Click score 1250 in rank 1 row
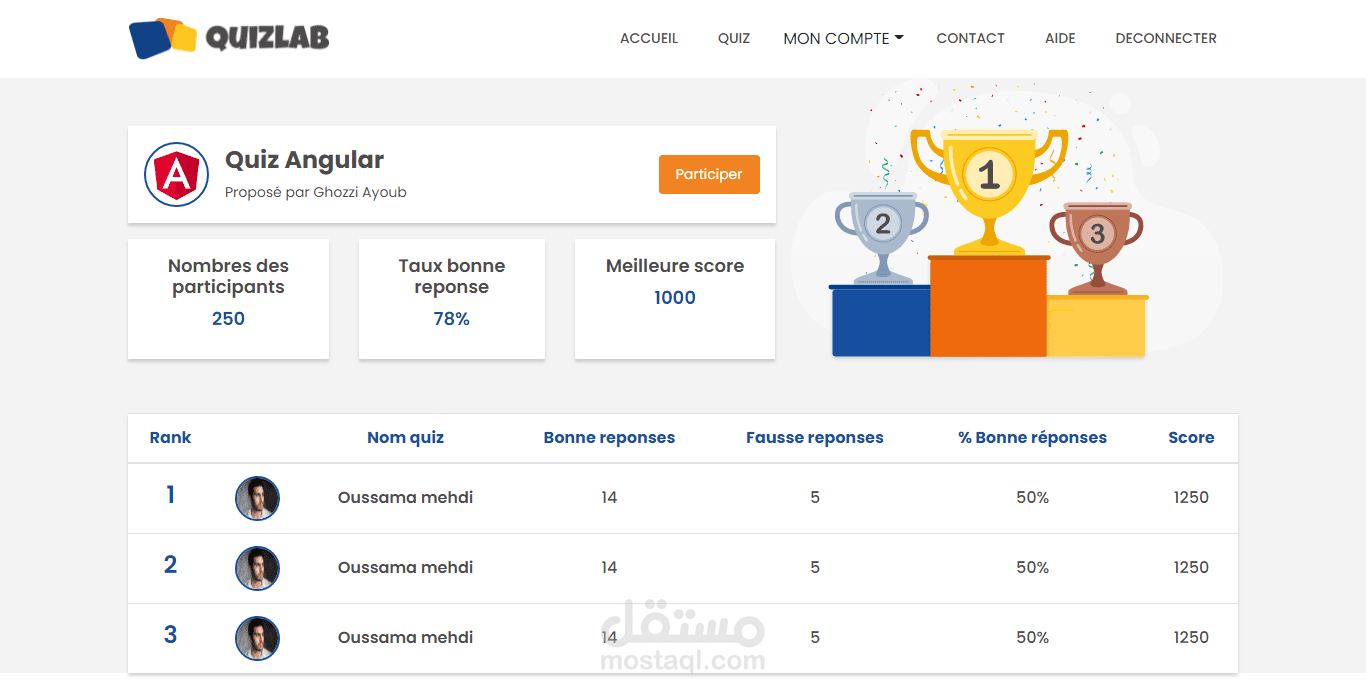 coord(1191,497)
